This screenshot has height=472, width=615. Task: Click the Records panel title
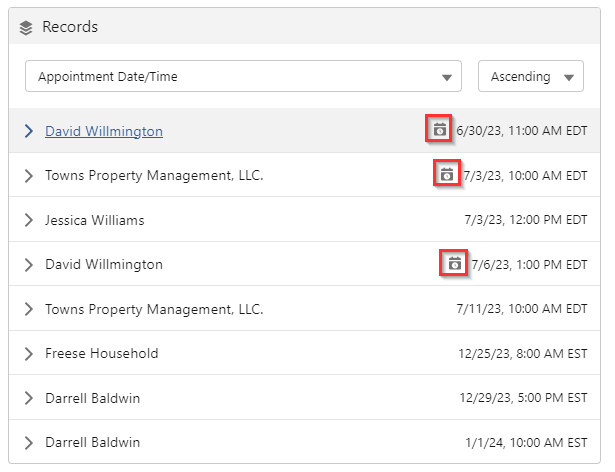(70, 27)
